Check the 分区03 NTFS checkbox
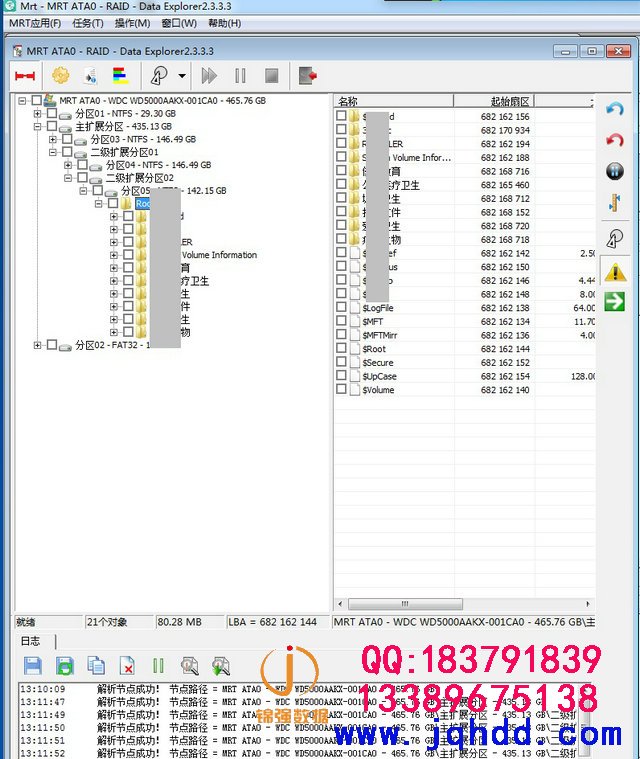The height and width of the screenshot is (759, 640). pos(67,139)
